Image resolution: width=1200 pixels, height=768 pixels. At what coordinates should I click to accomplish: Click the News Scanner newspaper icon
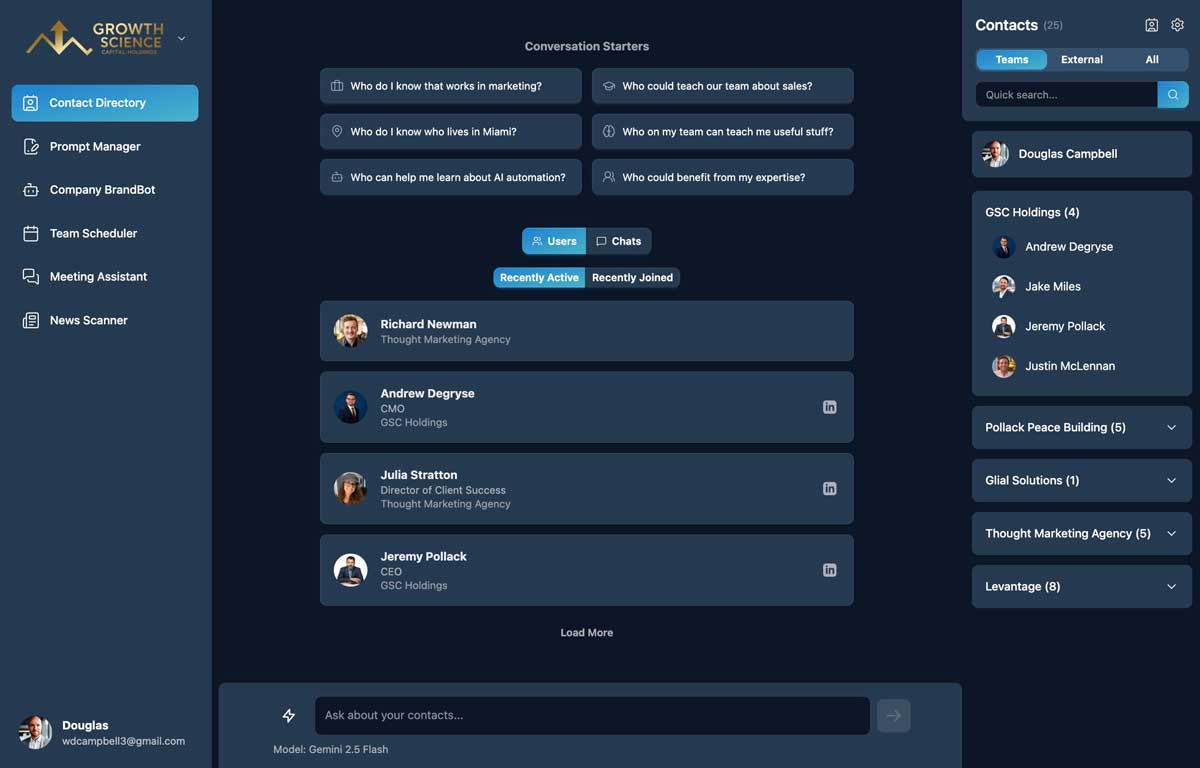pos(30,321)
